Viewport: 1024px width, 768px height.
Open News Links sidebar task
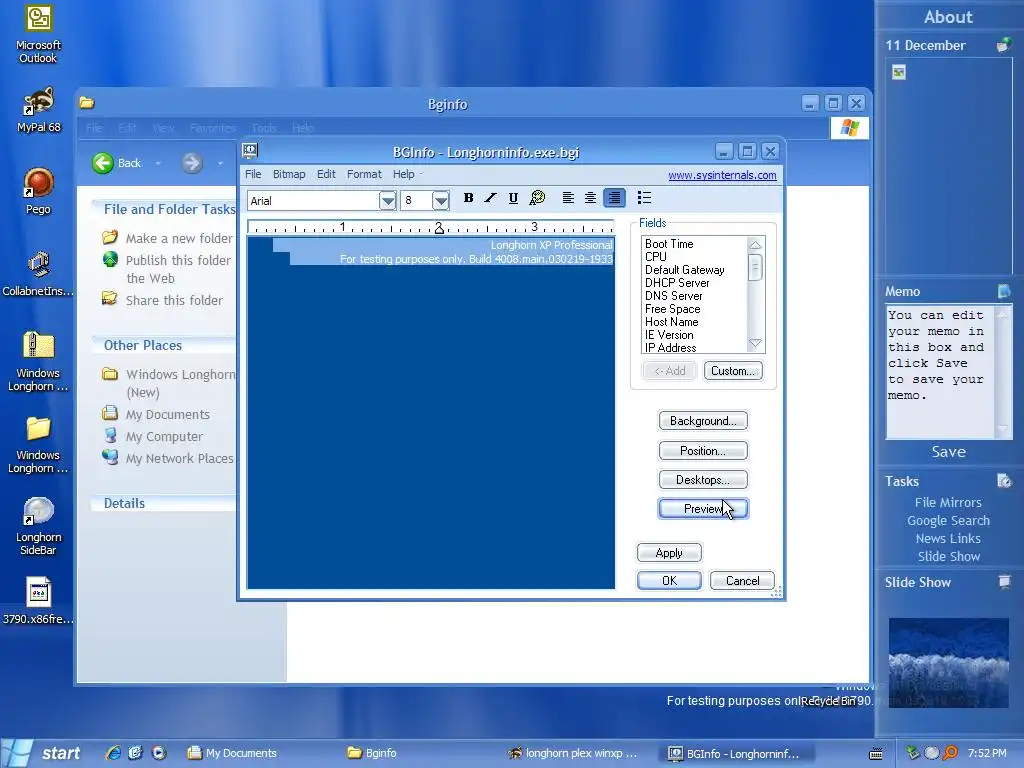point(948,539)
